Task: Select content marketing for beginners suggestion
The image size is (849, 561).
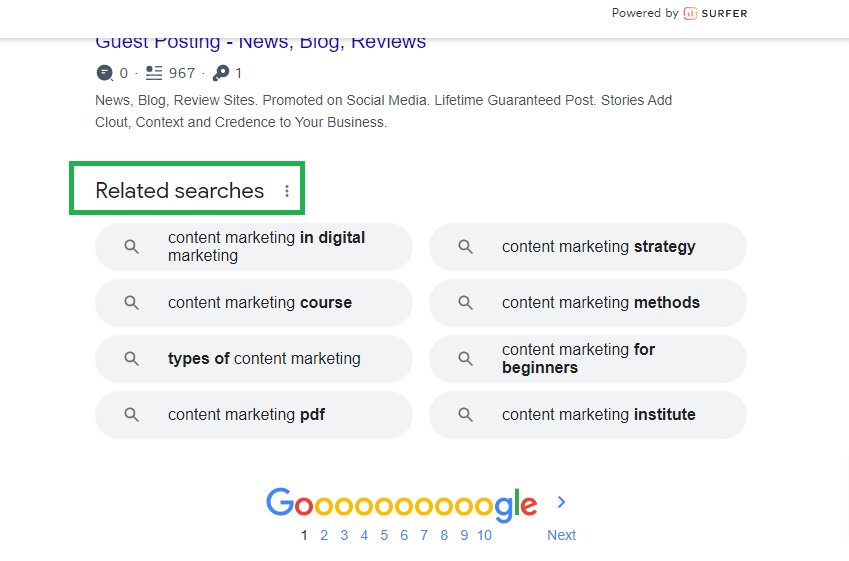Action: click(x=578, y=359)
